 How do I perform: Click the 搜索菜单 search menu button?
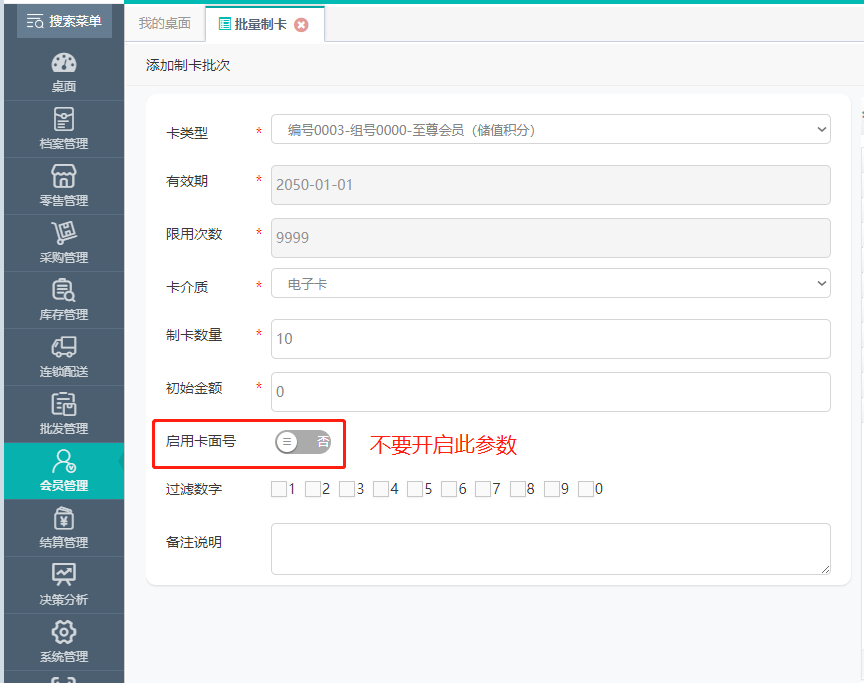pyautogui.click(x=64, y=21)
